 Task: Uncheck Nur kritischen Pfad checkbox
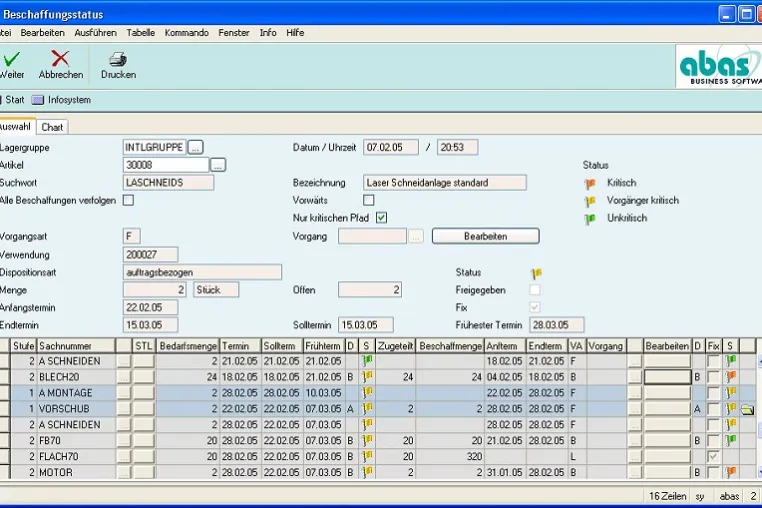tap(381, 218)
